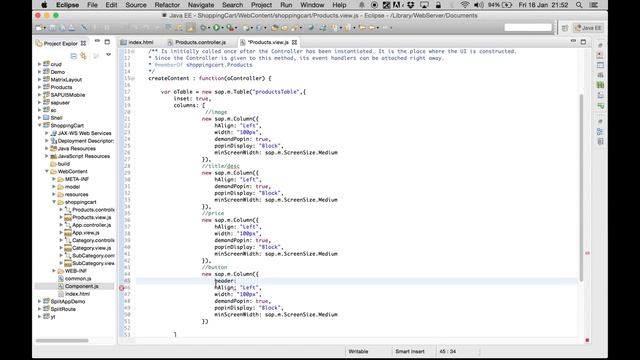Screen dimensions: 640x360
Task: Open the volume control in menu bar
Action: tap(479, 5)
